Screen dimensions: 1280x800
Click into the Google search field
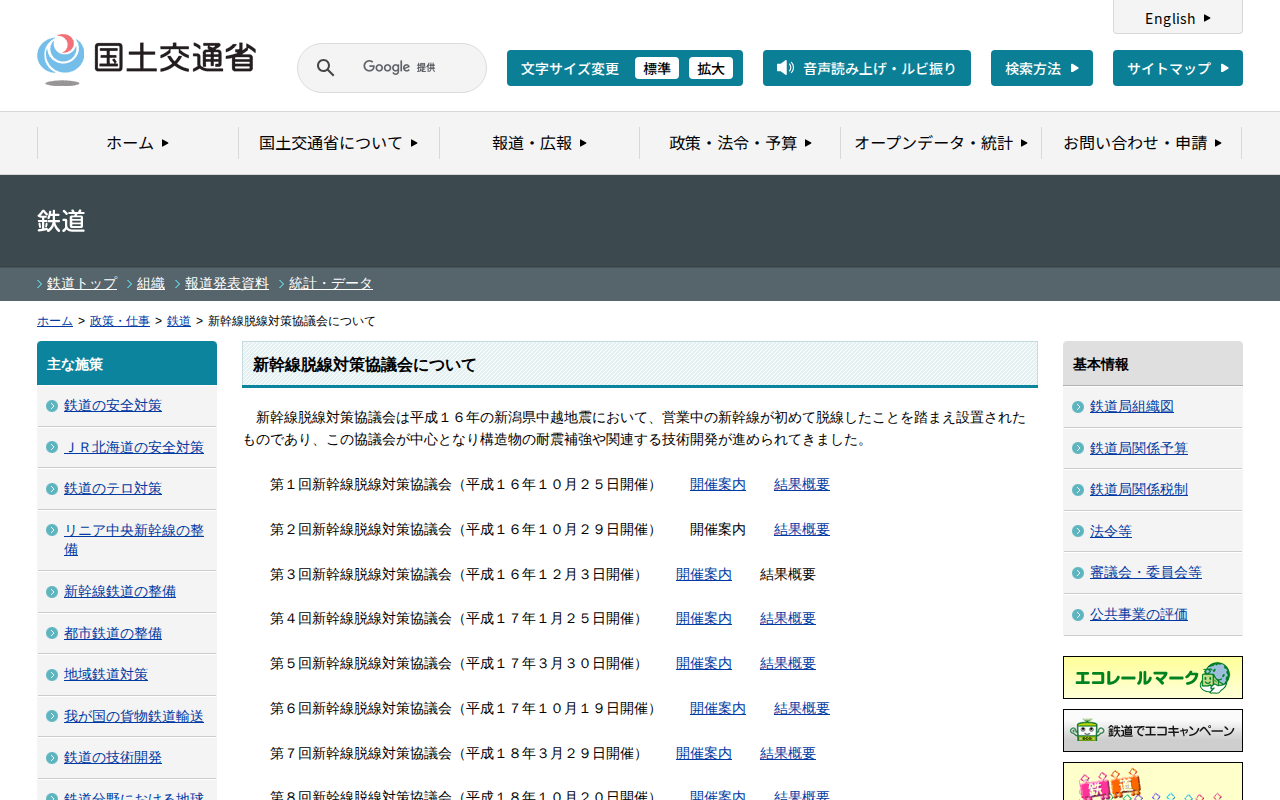click(410, 68)
